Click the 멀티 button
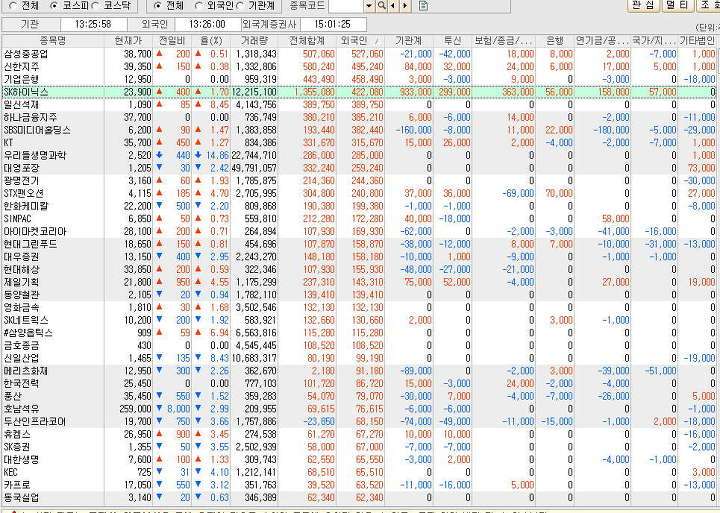 tap(677, 5)
